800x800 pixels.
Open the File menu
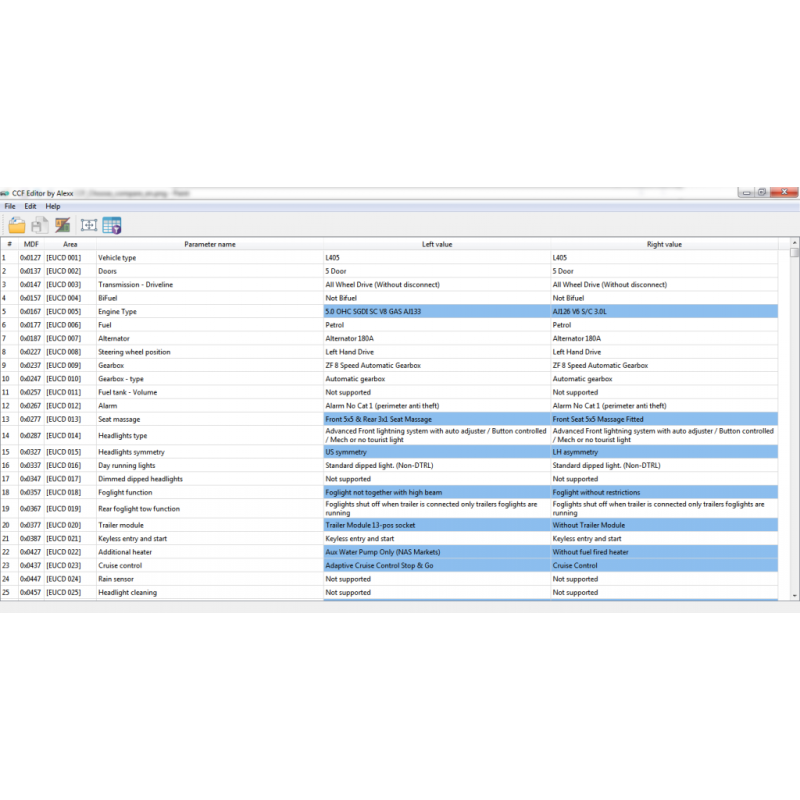(10, 206)
